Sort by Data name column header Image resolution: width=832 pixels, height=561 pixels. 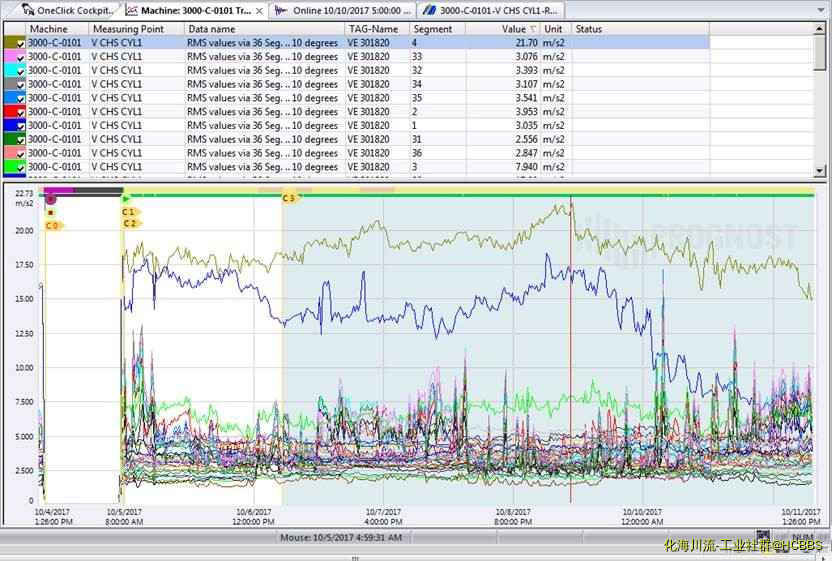(x=265, y=29)
